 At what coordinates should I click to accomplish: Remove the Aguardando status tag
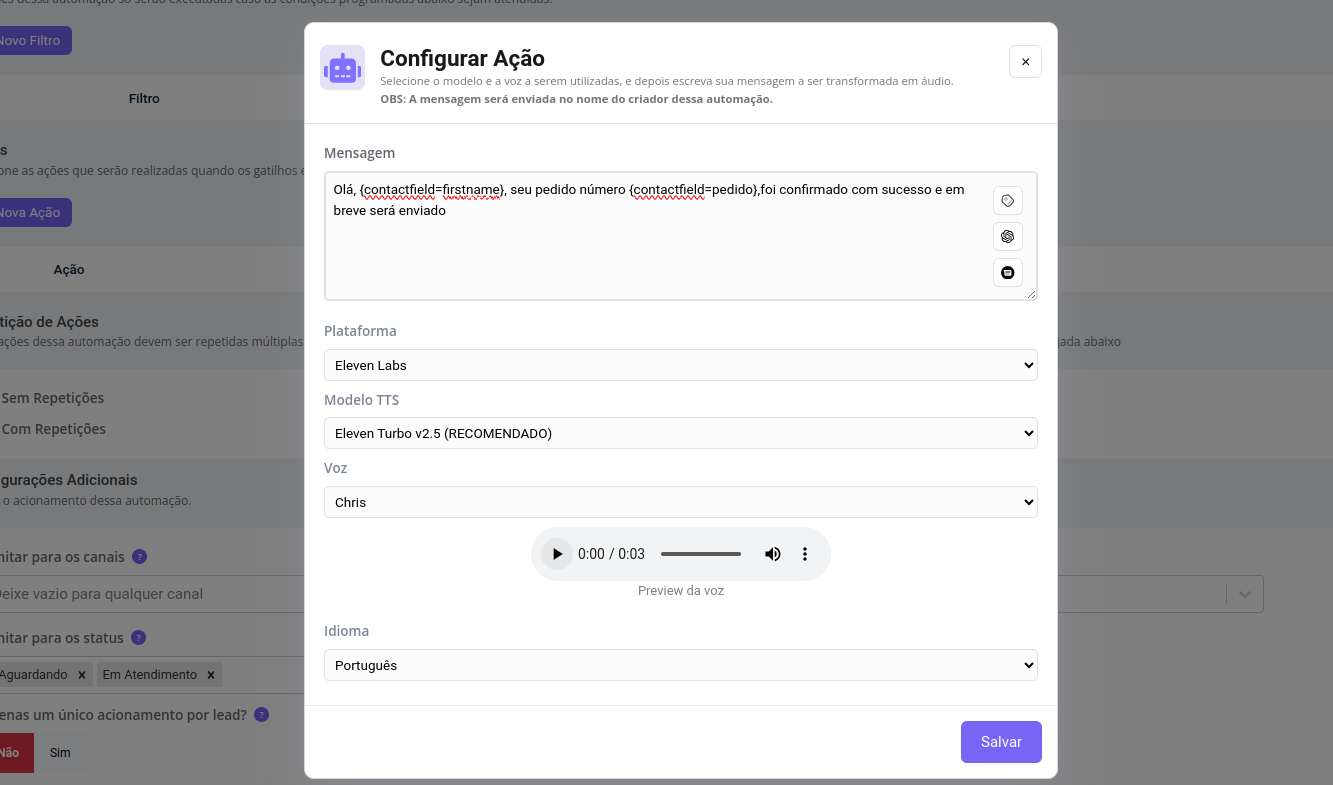[x=82, y=675]
